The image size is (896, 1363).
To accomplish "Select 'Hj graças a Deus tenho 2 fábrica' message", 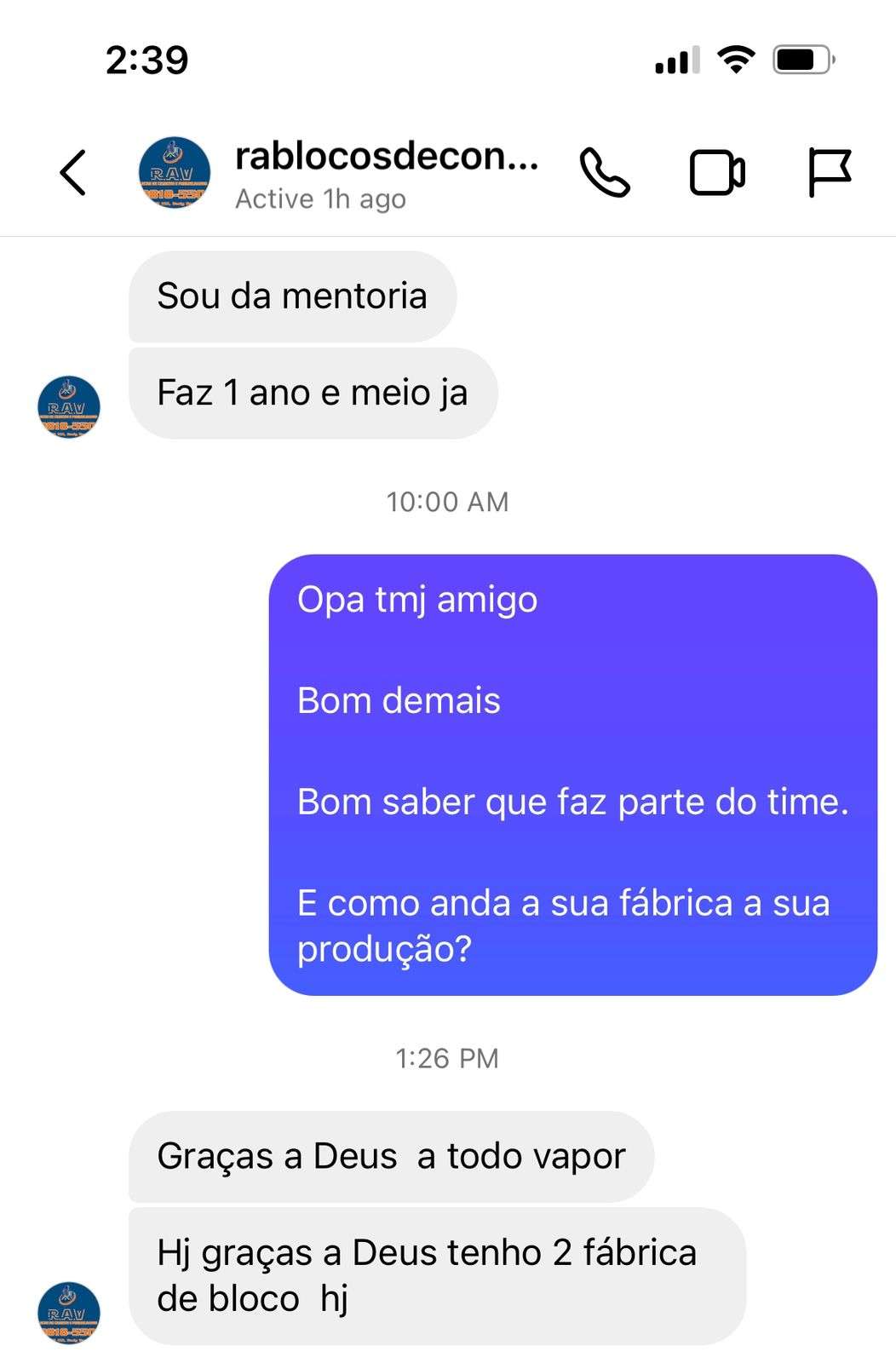I will tap(437, 1276).
